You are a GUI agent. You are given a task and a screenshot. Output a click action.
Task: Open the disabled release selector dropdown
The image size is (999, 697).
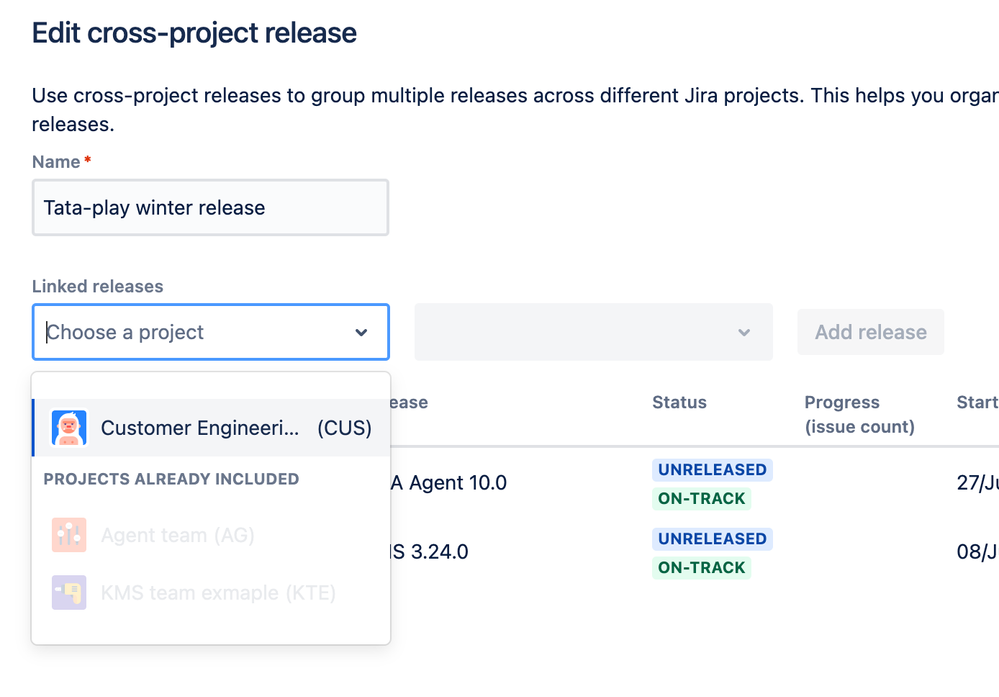pyautogui.click(x=593, y=332)
